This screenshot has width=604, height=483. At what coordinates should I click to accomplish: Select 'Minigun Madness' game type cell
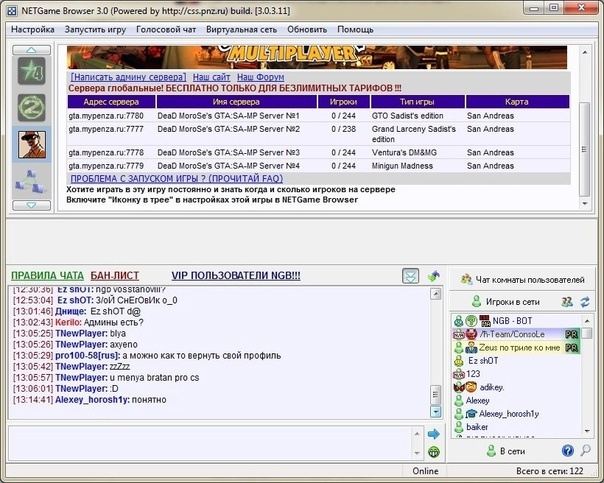pyautogui.click(x=402, y=166)
